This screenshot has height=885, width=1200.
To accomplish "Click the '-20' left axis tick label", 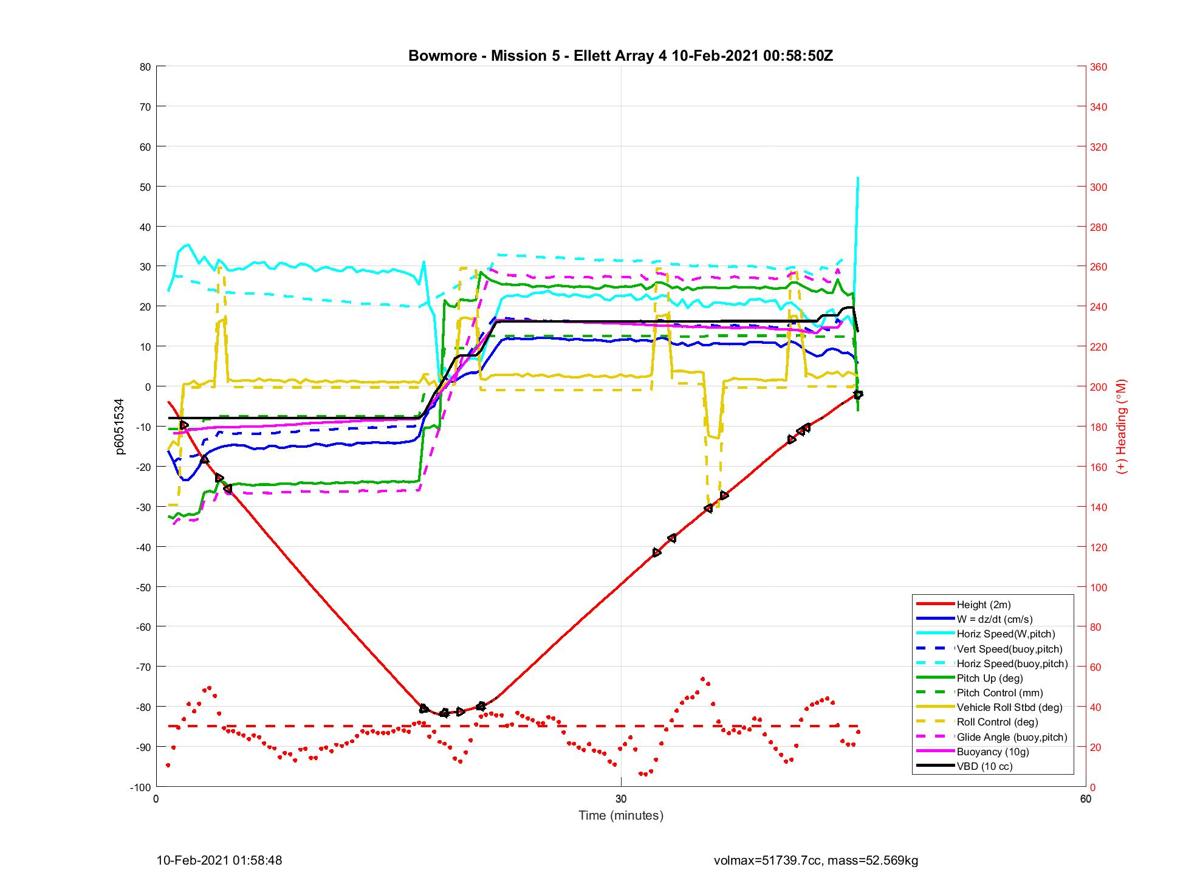I will 142,467.
